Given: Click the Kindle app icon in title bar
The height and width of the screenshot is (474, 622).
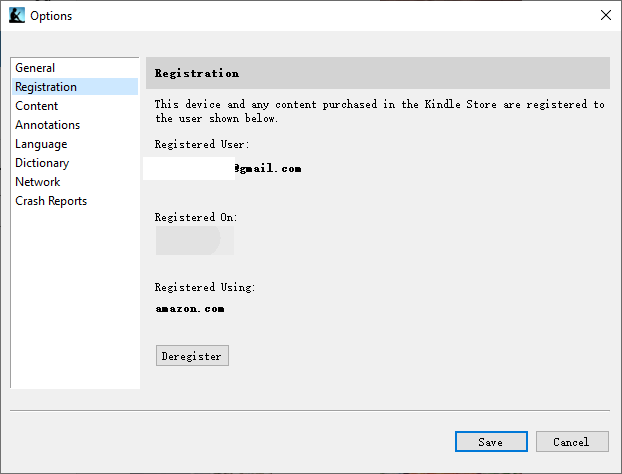Looking at the screenshot, I should [x=17, y=15].
